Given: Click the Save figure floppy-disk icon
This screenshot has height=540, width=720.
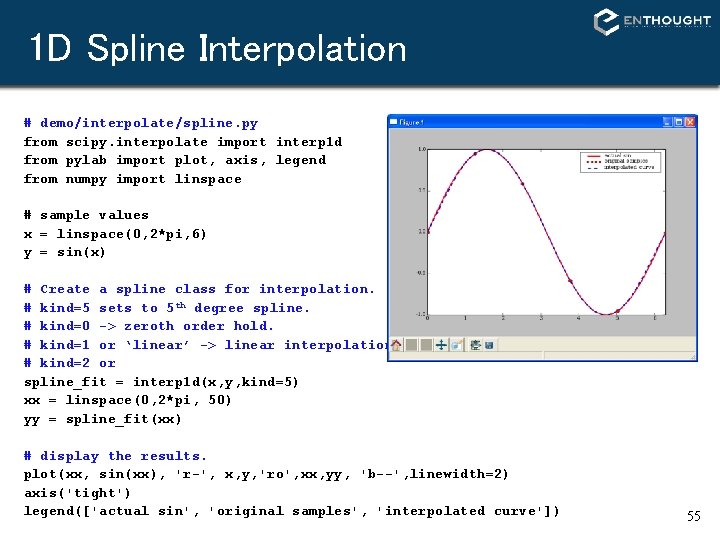Looking at the screenshot, I should pos(489,345).
